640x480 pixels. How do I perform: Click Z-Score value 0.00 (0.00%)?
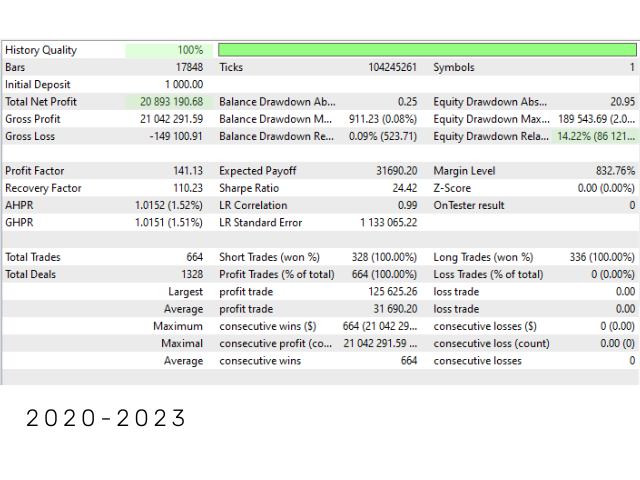pyautogui.click(x=606, y=188)
